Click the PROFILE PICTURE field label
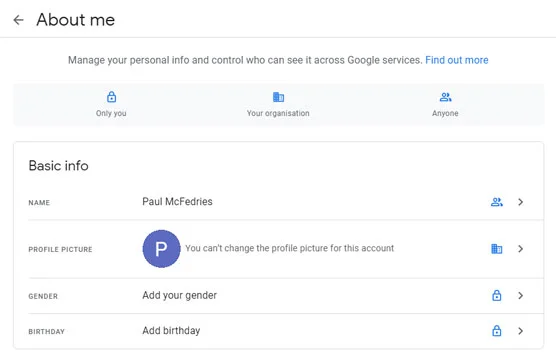Viewport: 556px width, 361px height. [60, 249]
